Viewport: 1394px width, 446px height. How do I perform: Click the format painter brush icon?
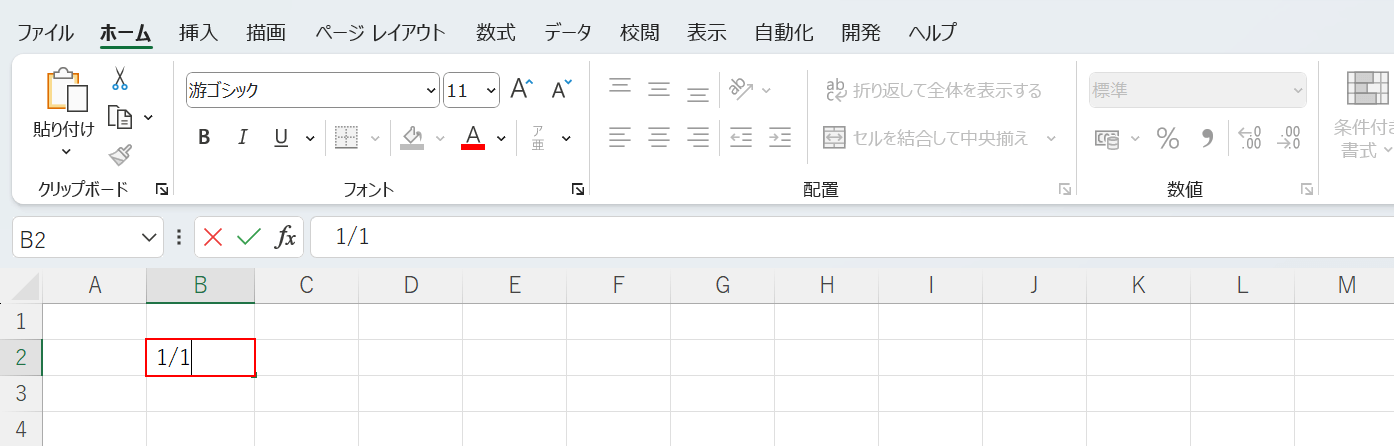(120, 155)
